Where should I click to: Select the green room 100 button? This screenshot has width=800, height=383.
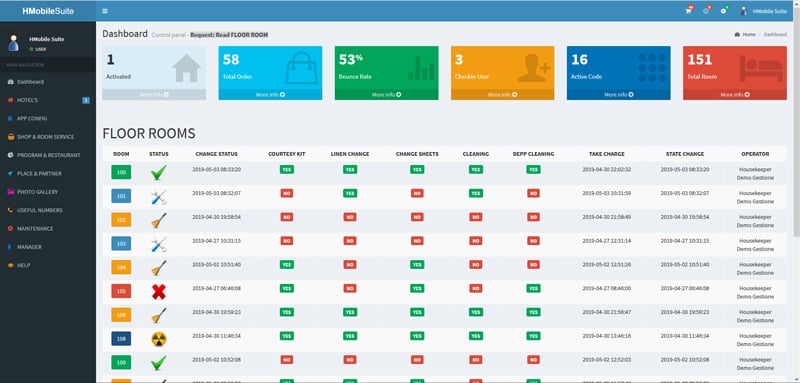point(121,172)
